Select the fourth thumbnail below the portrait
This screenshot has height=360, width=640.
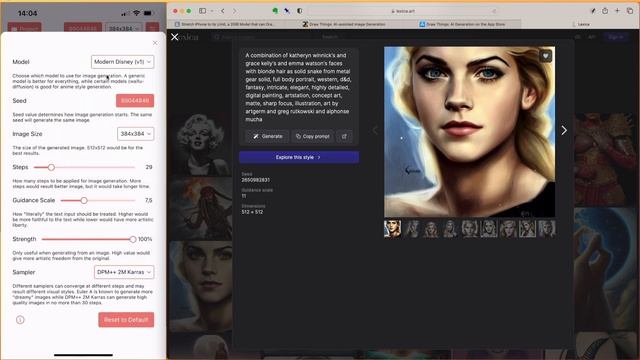click(x=450, y=229)
